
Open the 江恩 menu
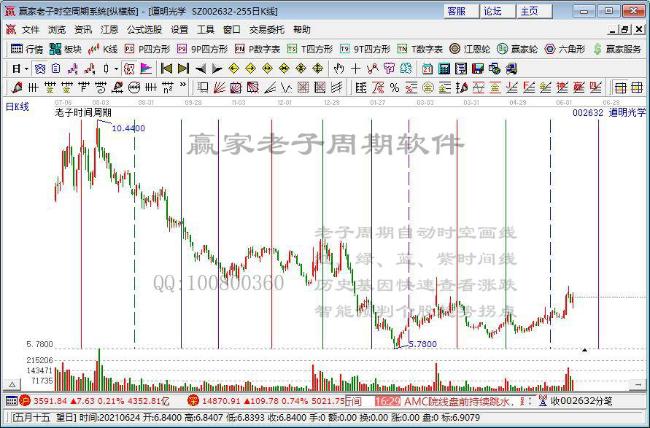point(109,30)
